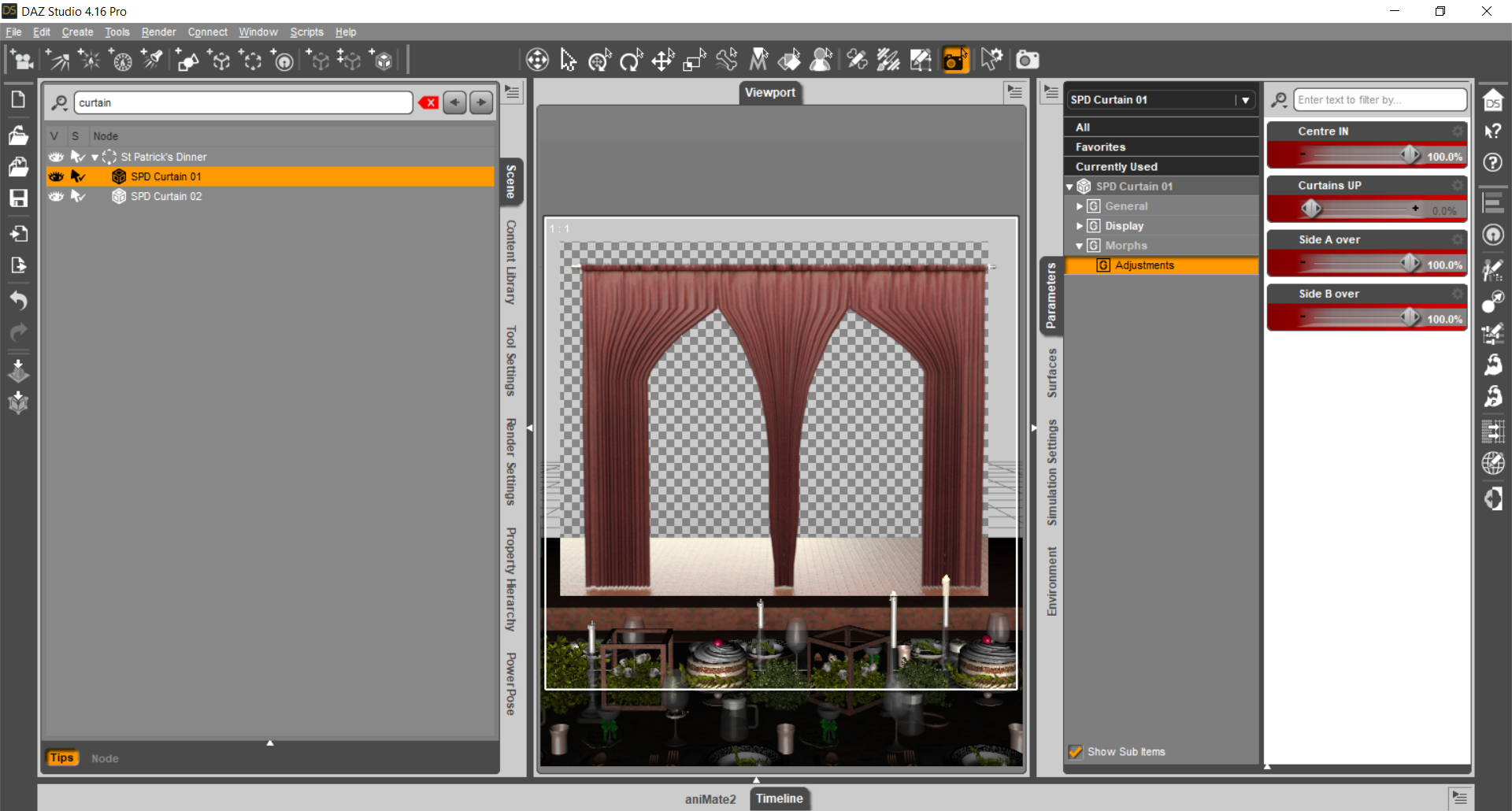Open the Parameters pane options menu
The height and width of the screenshot is (811, 1512).
pos(1051,92)
